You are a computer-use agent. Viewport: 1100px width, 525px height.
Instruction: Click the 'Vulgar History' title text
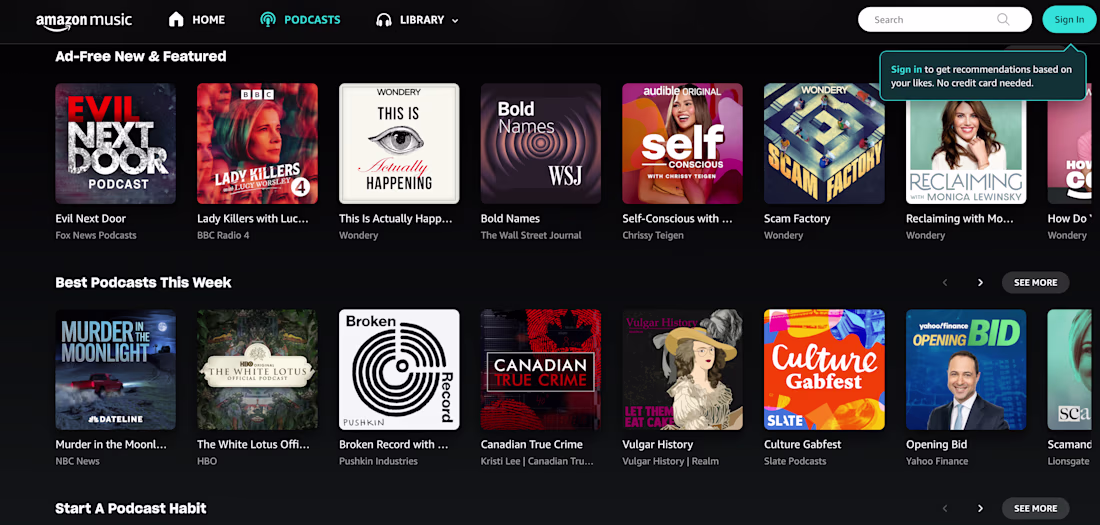[657, 445]
